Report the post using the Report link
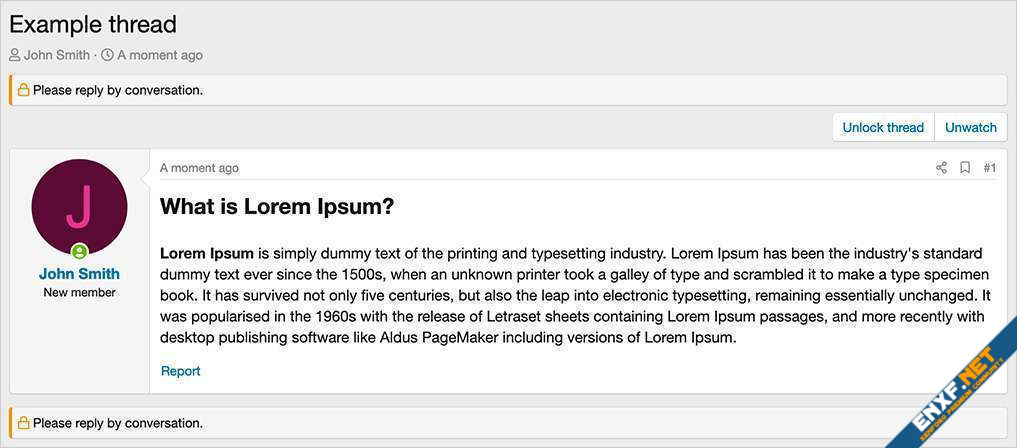This screenshot has width=1017, height=448. [181, 371]
